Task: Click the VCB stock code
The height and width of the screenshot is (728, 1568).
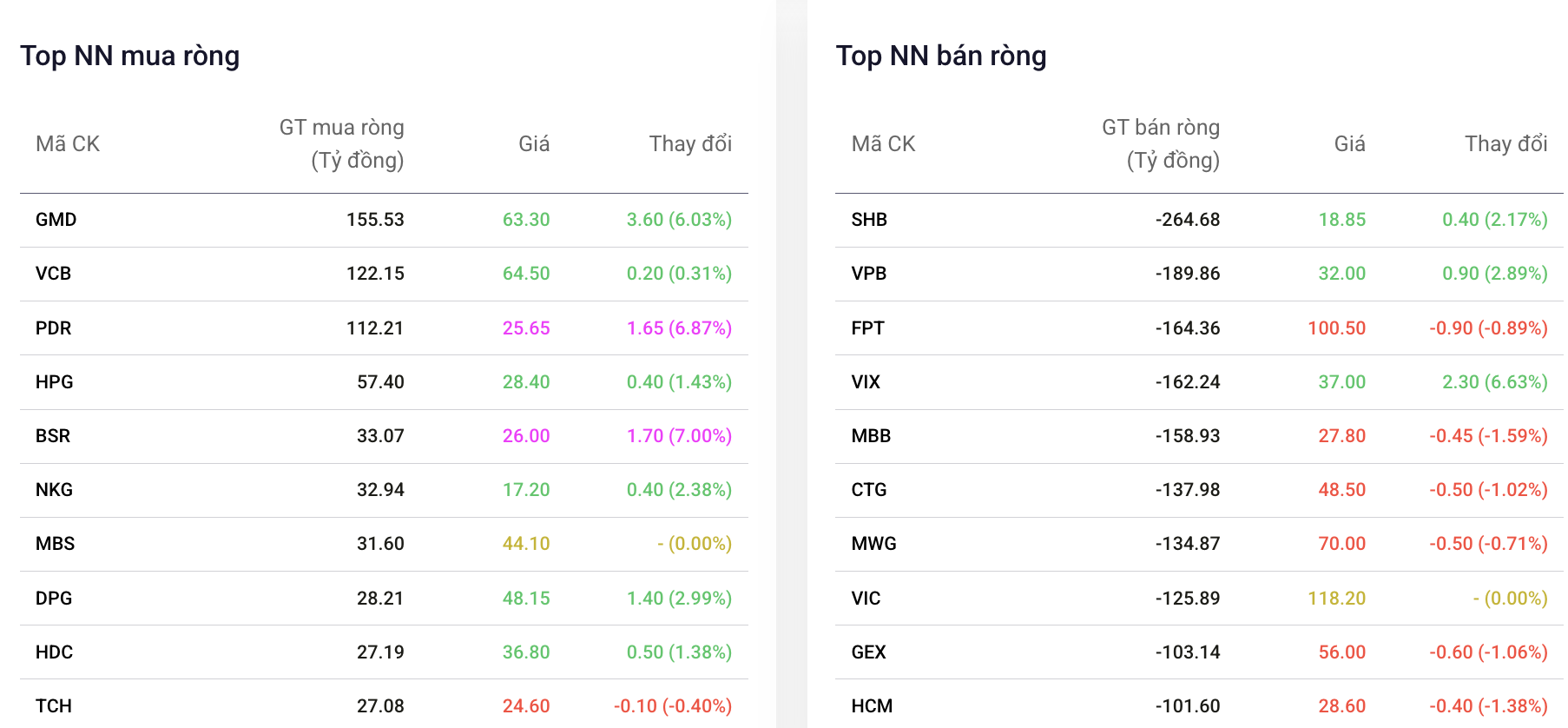Action: (x=53, y=274)
